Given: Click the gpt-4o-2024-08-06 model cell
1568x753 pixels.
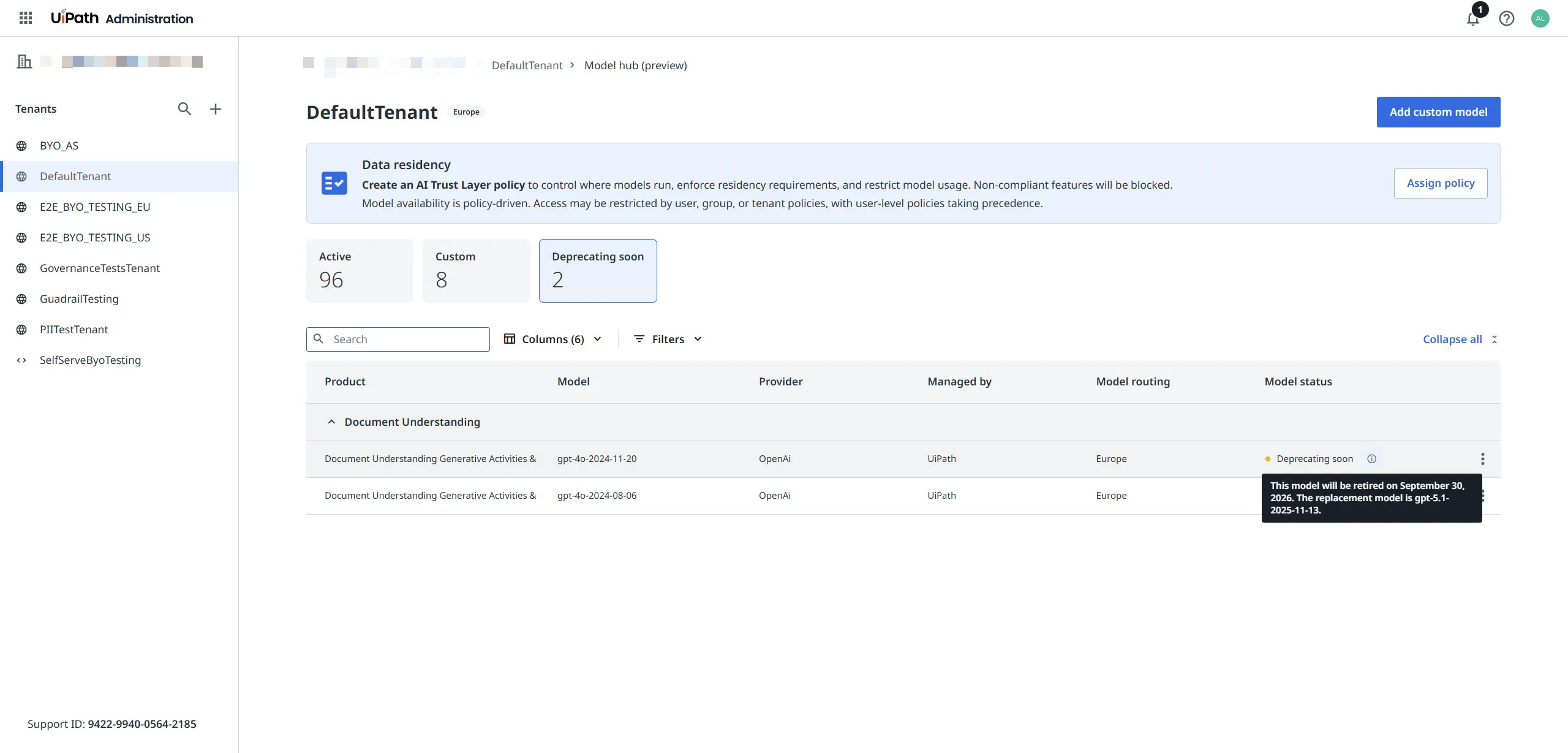Looking at the screenshot, I should (597, 496).
